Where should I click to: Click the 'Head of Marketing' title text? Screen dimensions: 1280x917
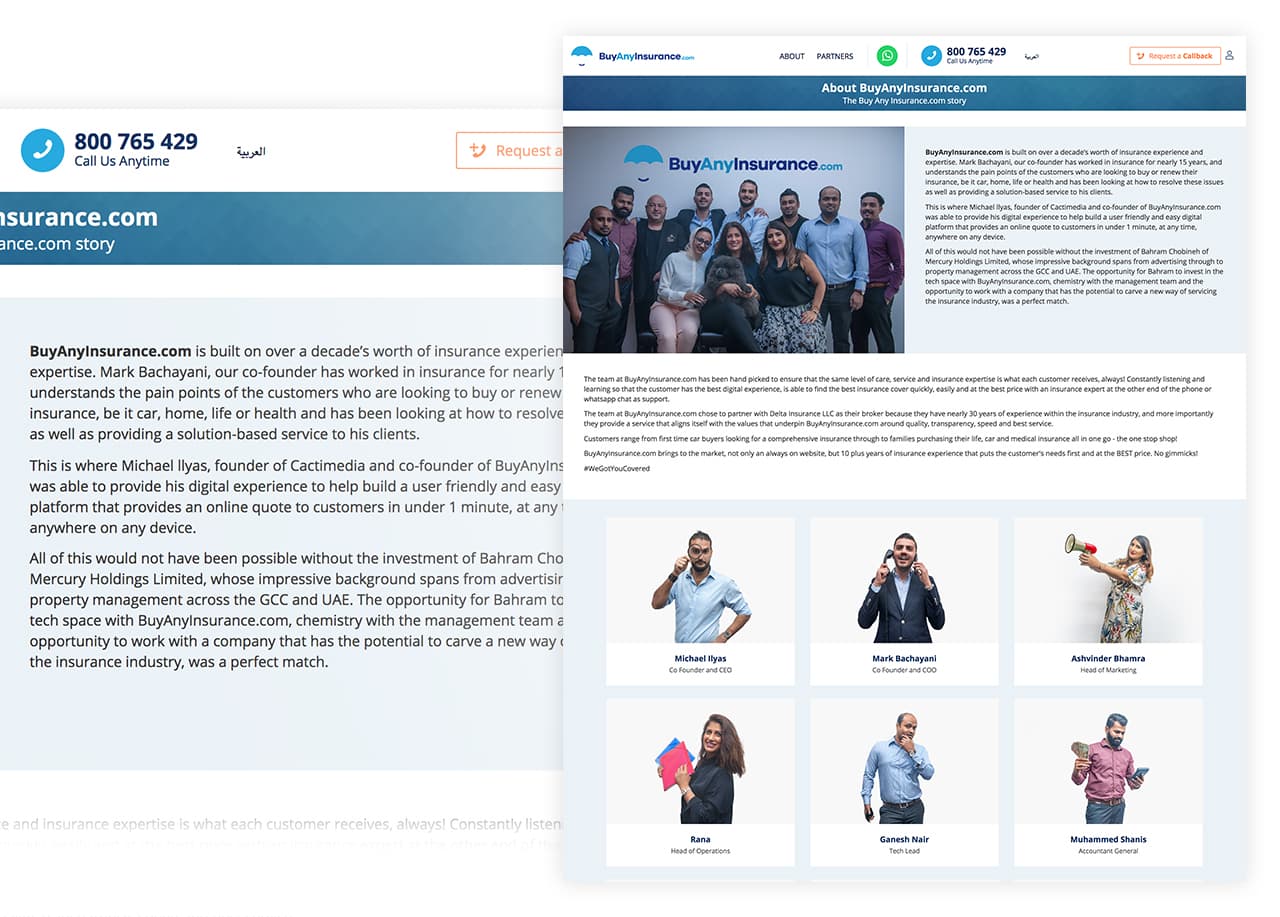1108,670
